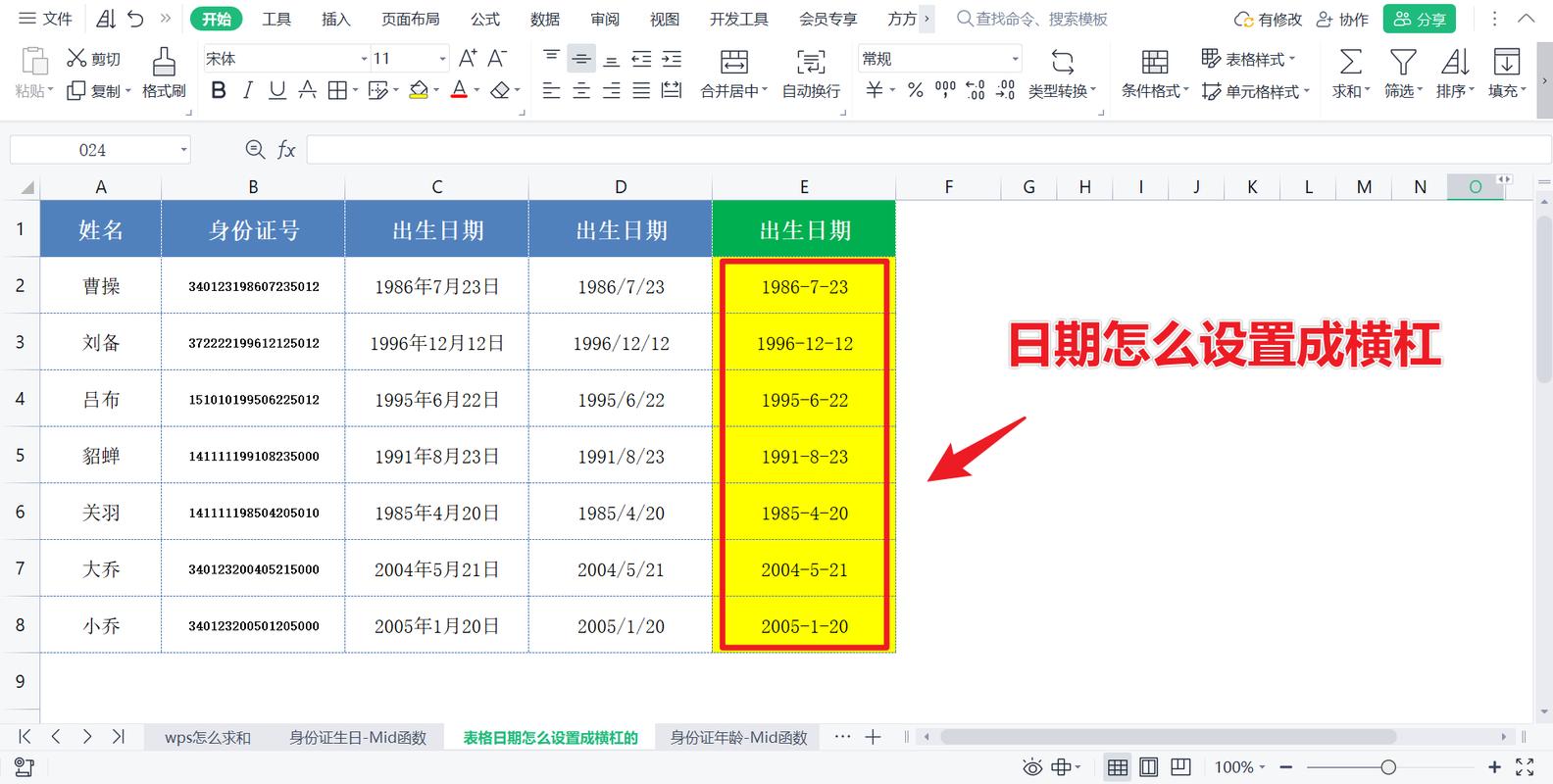Image resolution: width=1553 pixels, height=784 pixels.
Task: Apply percent style format
Action: pyautogui.click(x=916, y=91)
